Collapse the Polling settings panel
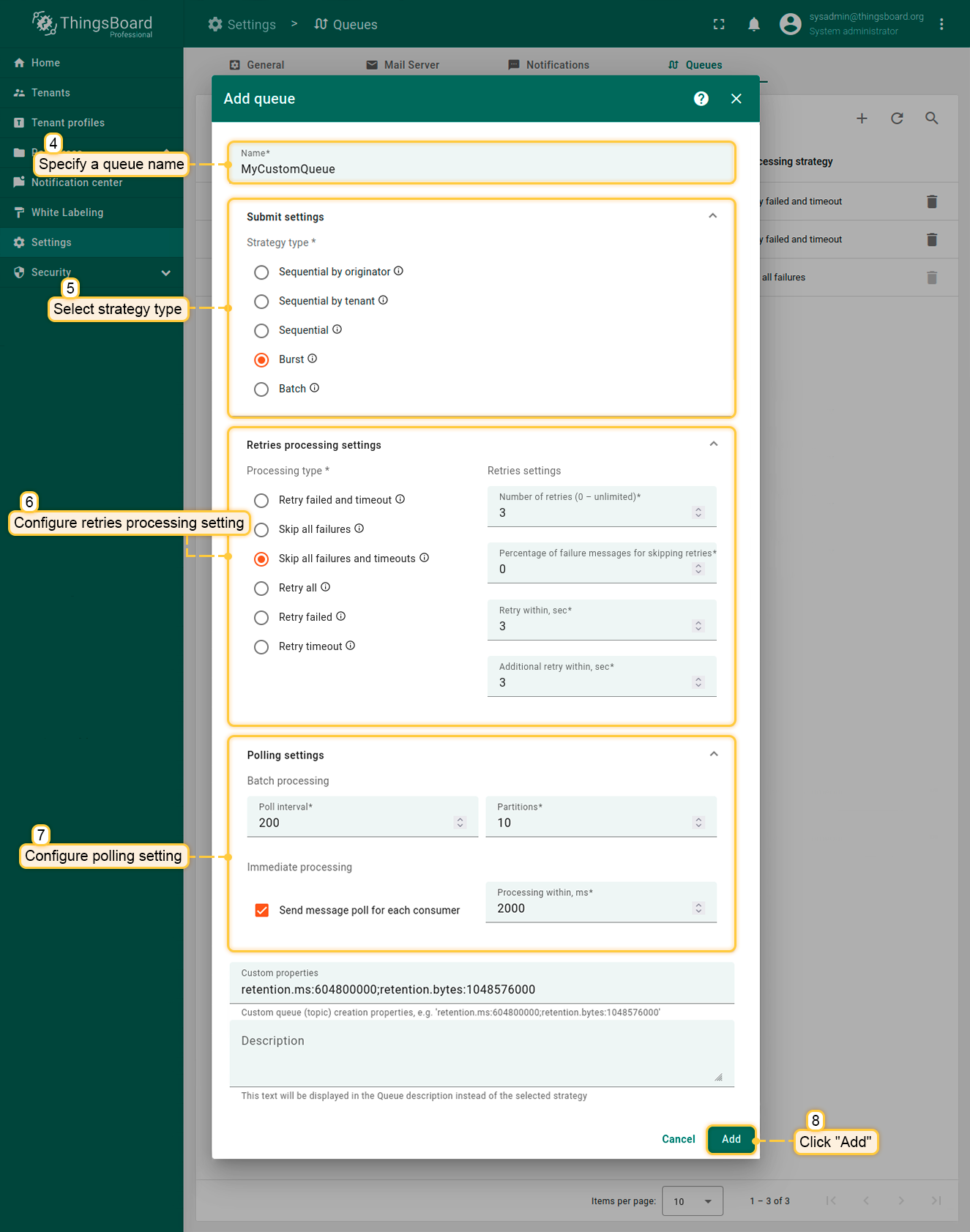The height and width of the screenshot is (1232, 970). coord(713,754)
